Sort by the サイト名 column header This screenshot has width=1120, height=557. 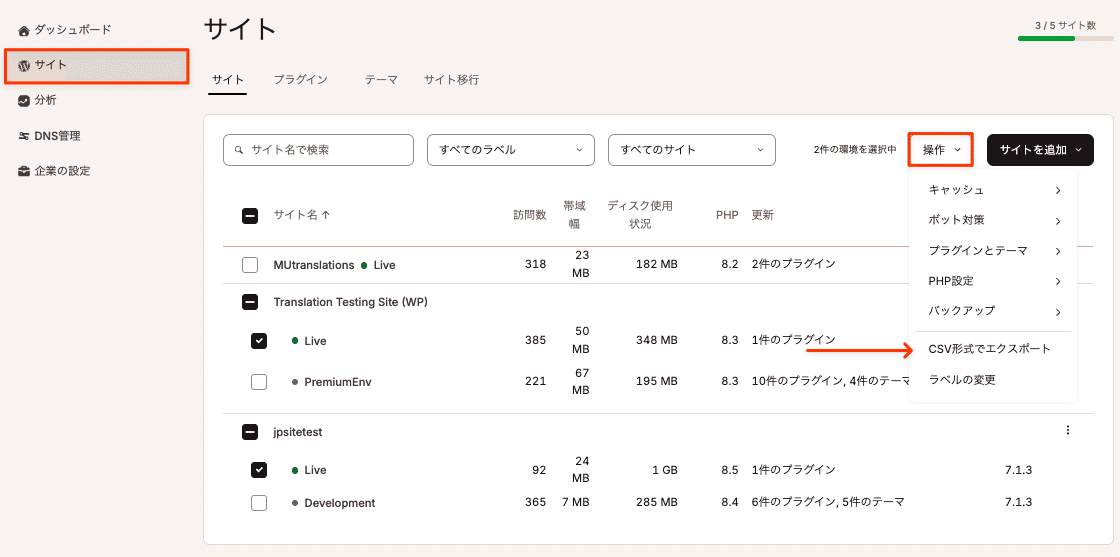(x=295, y=214)
